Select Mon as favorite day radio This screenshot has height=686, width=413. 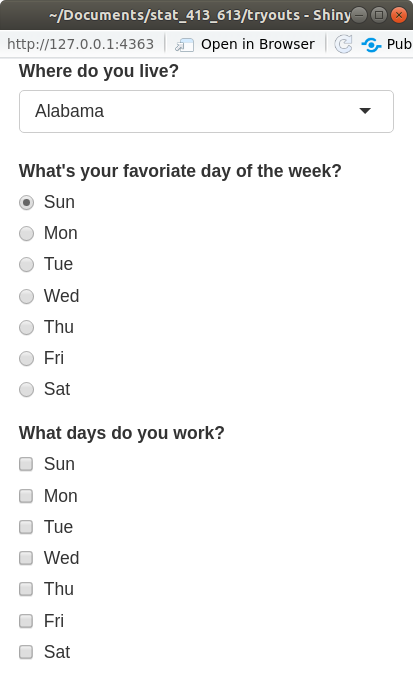26,234
